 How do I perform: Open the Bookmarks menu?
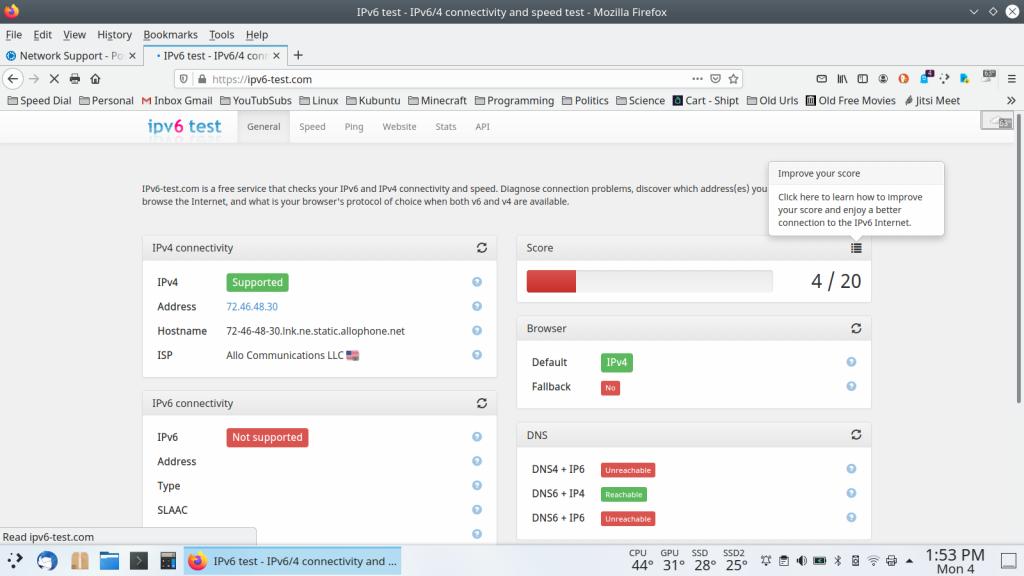click(x=170, y=35)
